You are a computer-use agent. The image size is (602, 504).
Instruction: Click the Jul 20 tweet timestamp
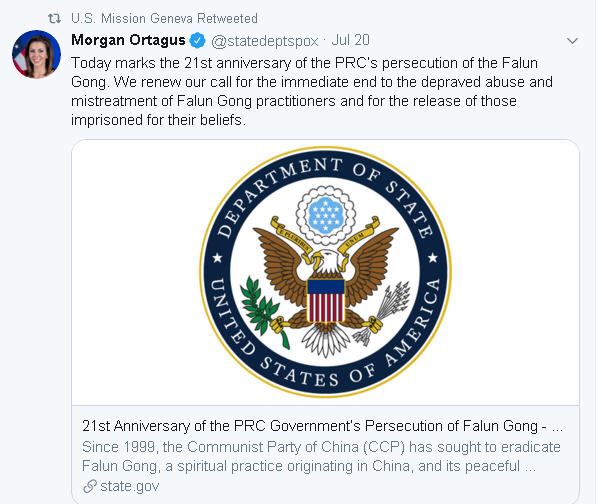(351, 41)
